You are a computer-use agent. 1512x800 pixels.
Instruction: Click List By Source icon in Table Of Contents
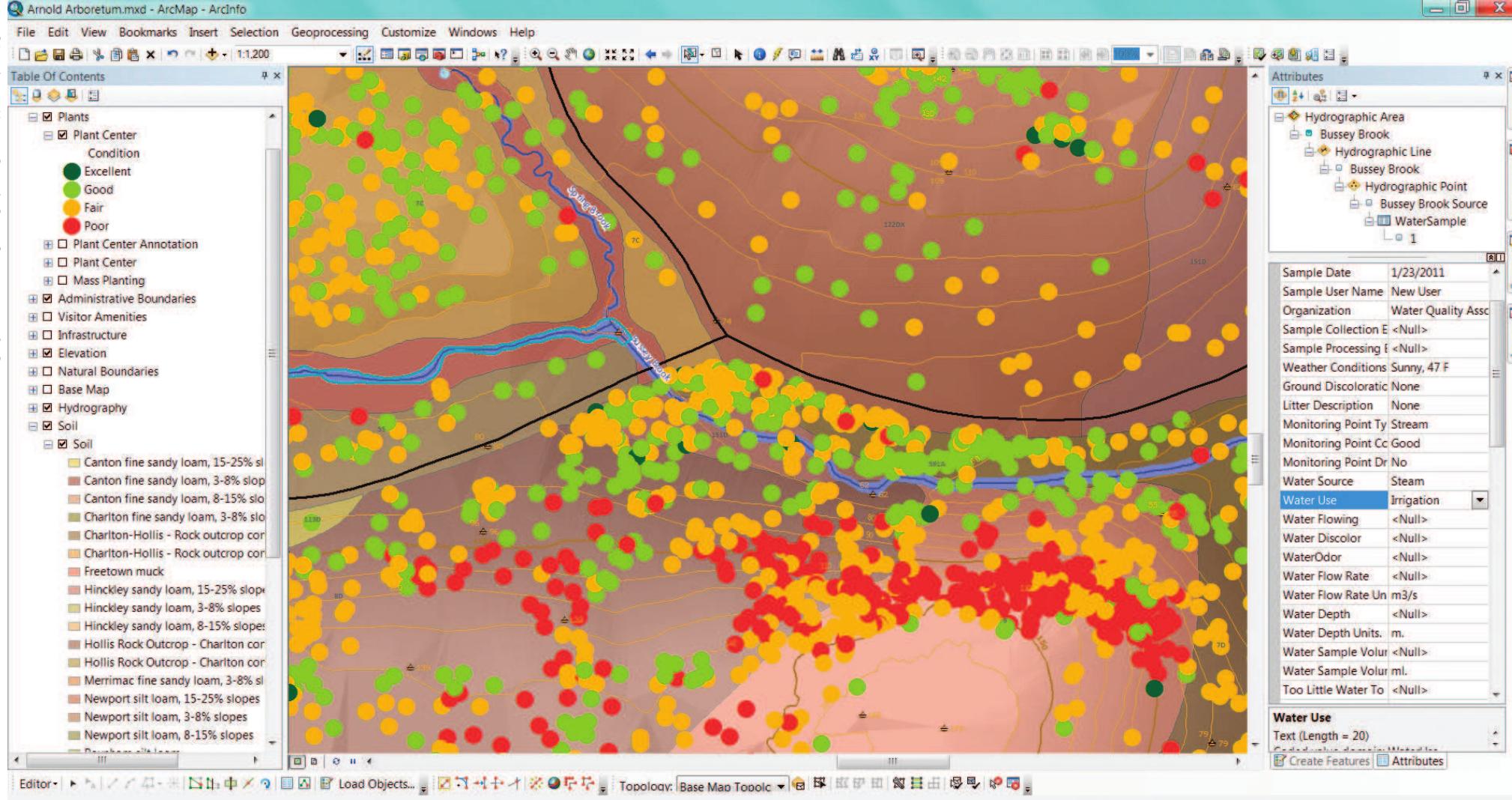pos(36,95)
